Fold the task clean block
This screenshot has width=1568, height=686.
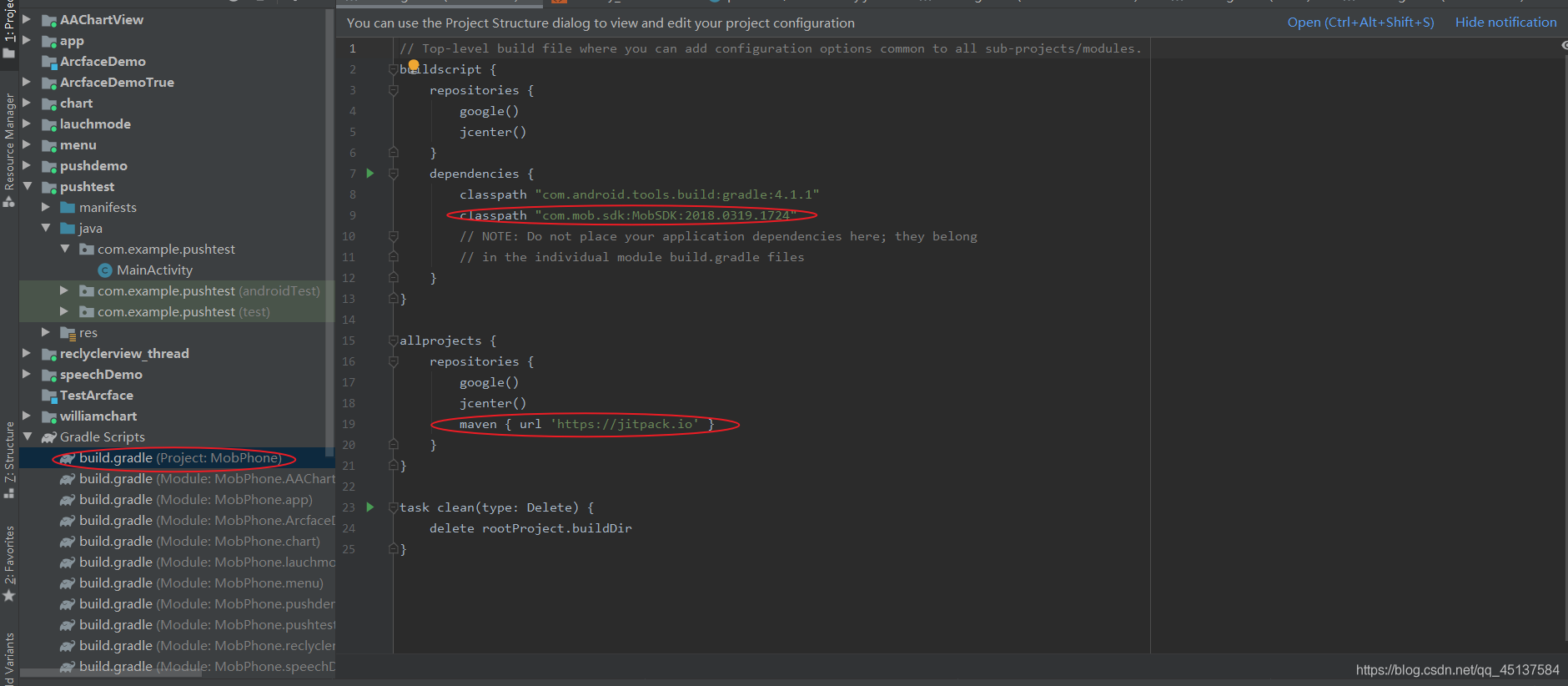pos(394,507)
